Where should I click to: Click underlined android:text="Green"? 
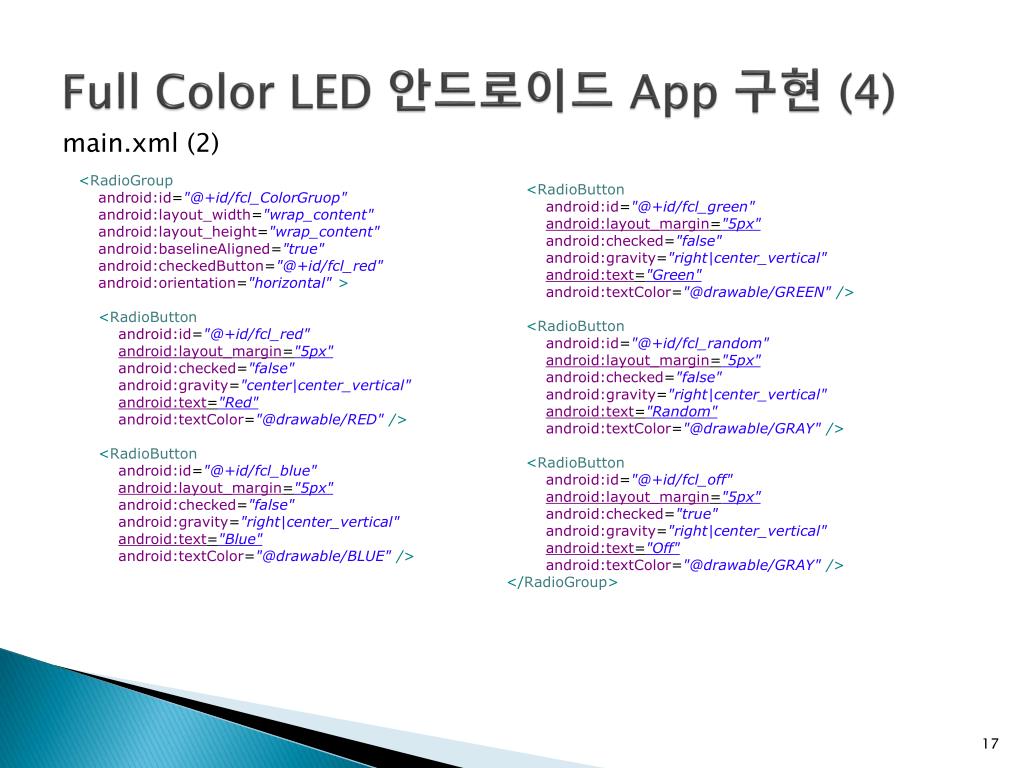tap(624, 275)
